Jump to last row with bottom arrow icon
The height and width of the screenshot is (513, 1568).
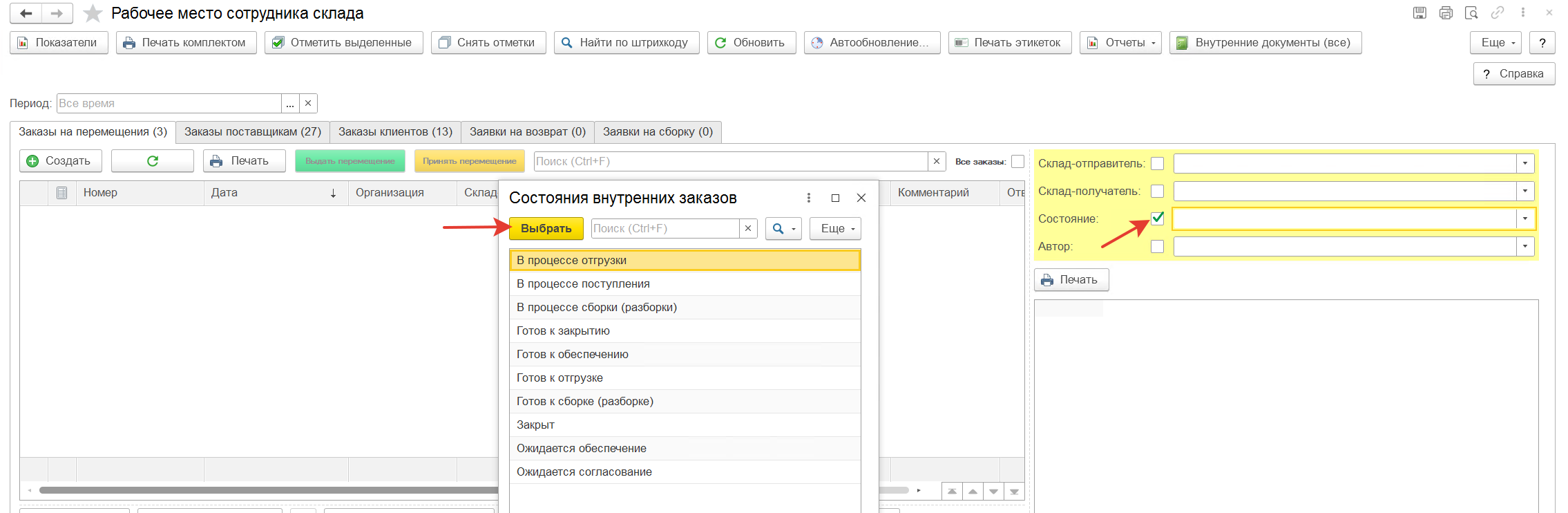[1014, 492]
